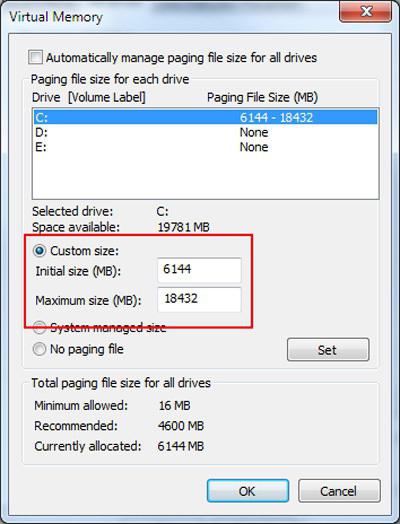
Task: Choose the No paging file radio button
Action: (x=39, y=349)
